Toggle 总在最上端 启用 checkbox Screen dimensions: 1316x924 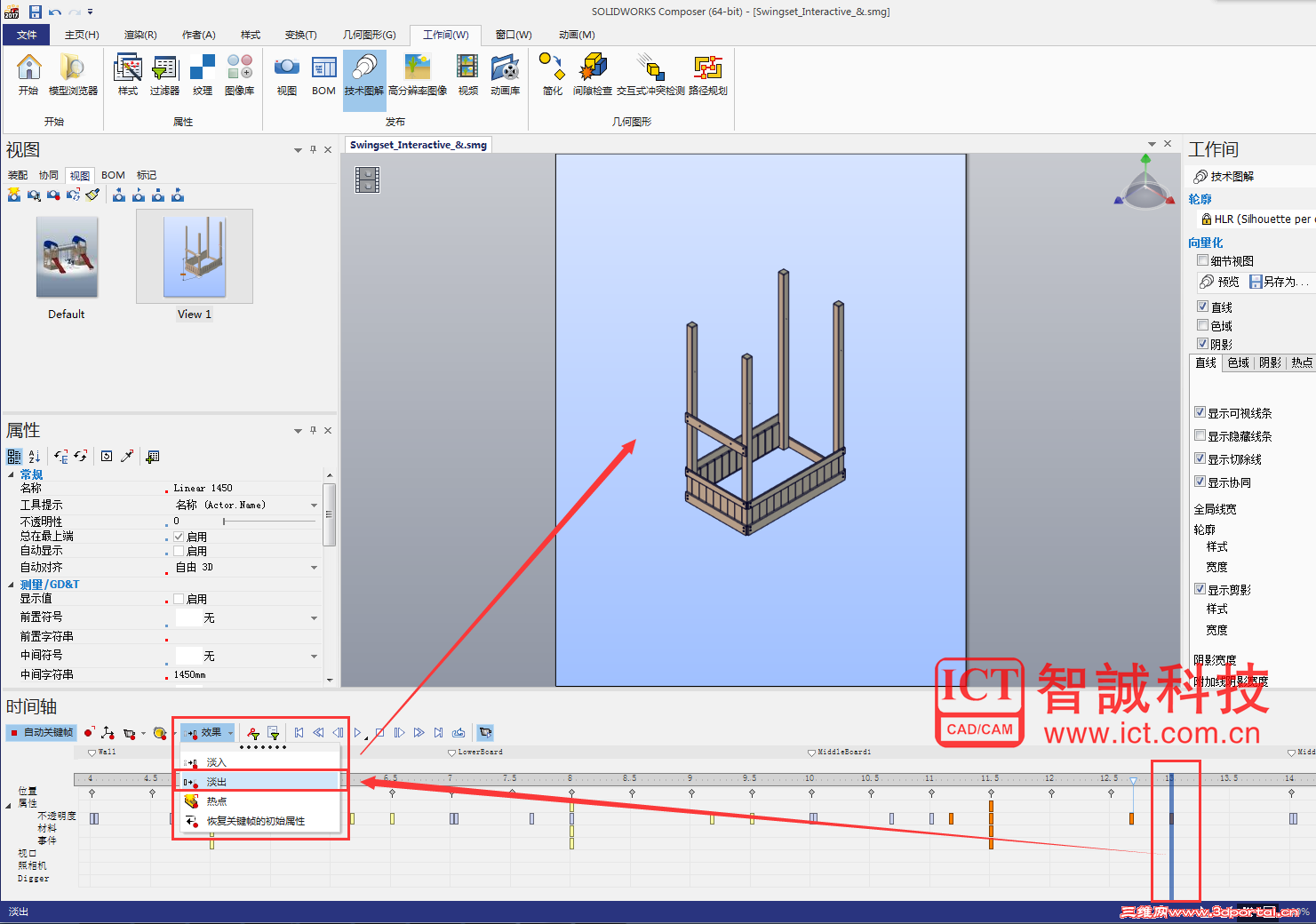pos(179,537)
